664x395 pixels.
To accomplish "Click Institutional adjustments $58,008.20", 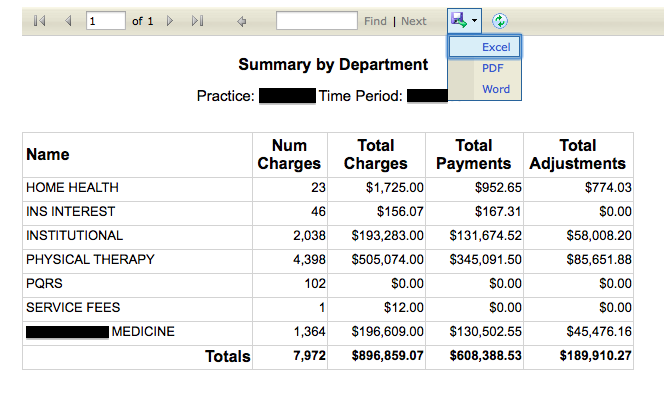I will 599,235.
